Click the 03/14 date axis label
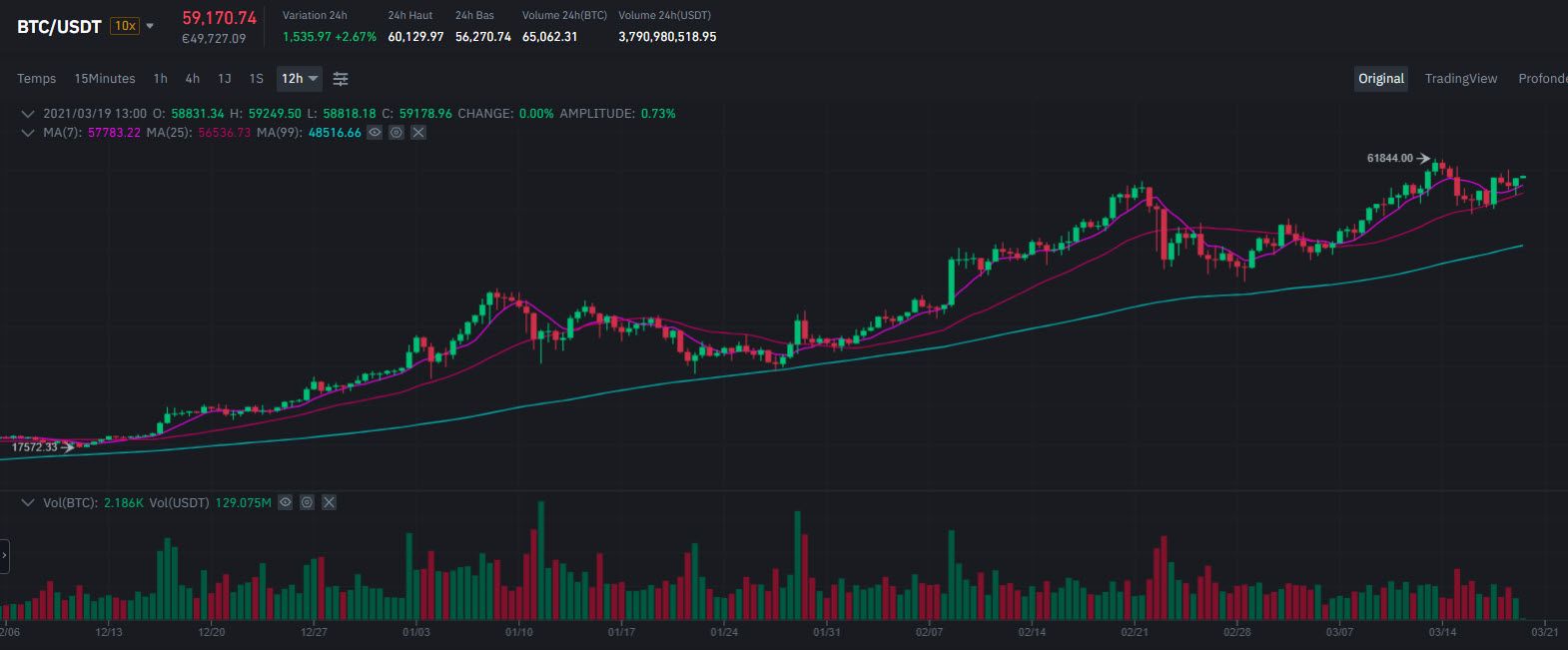This screenshot has height=650, width=1568. (1442, 632)
